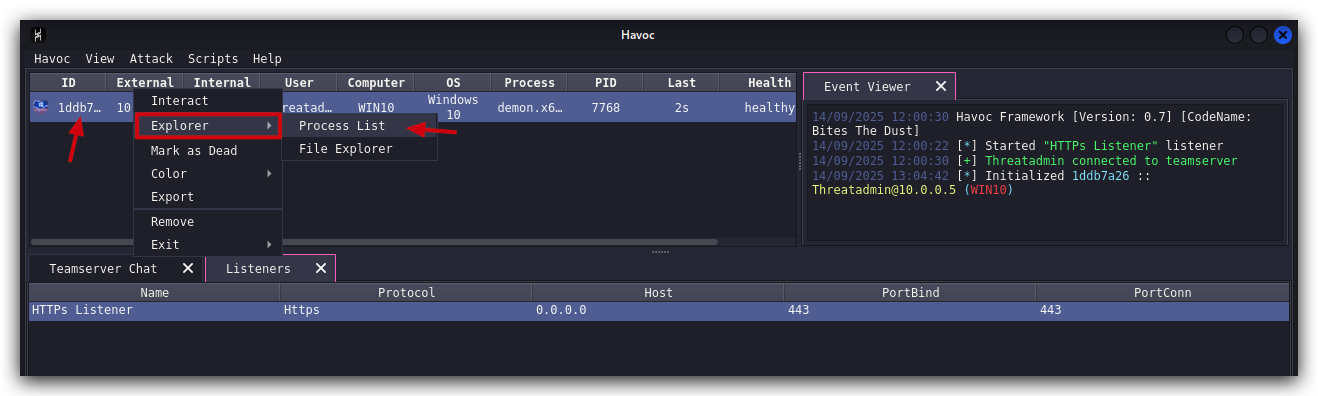Sort sessions by ID column header

[x=68, y=83]
